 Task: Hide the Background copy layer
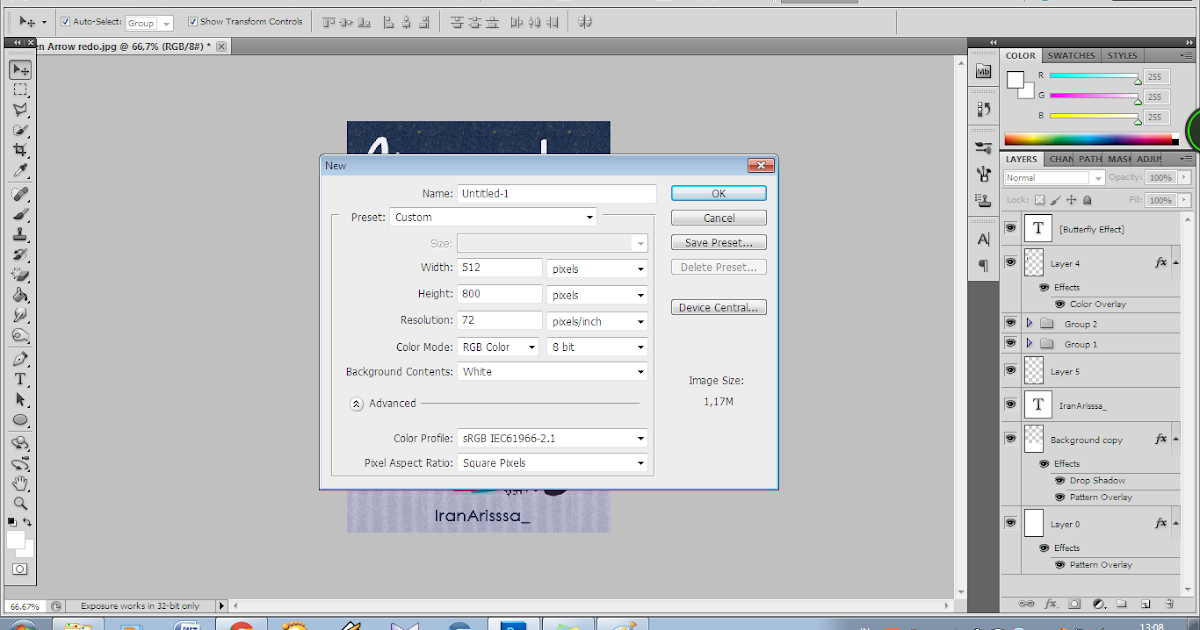1011,439
